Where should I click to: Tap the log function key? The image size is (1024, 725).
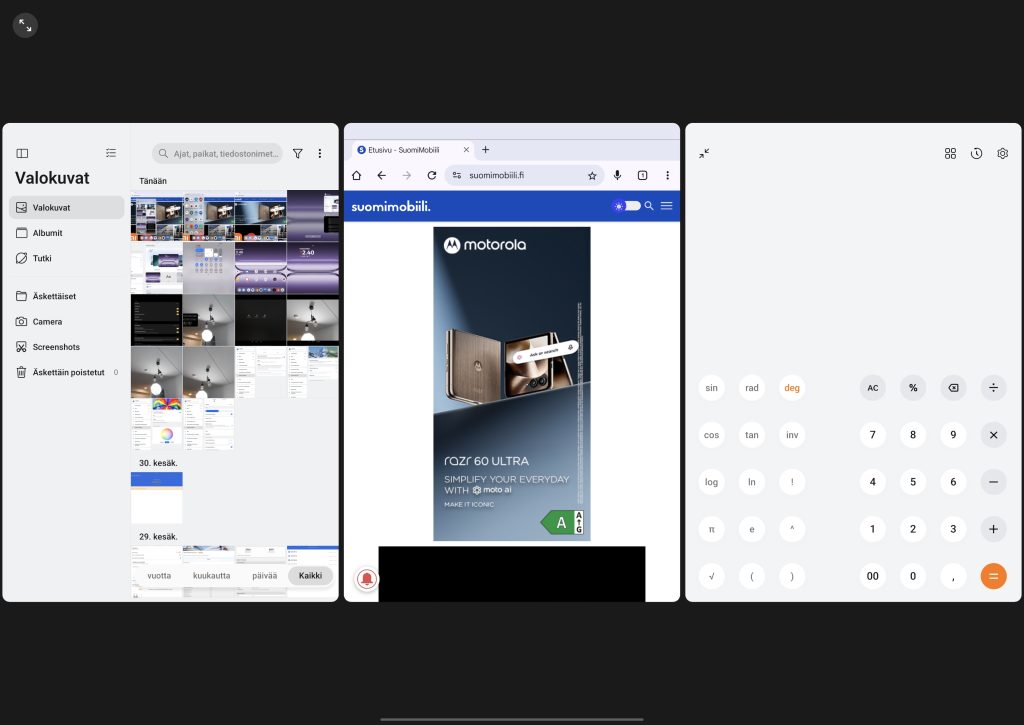711,482
